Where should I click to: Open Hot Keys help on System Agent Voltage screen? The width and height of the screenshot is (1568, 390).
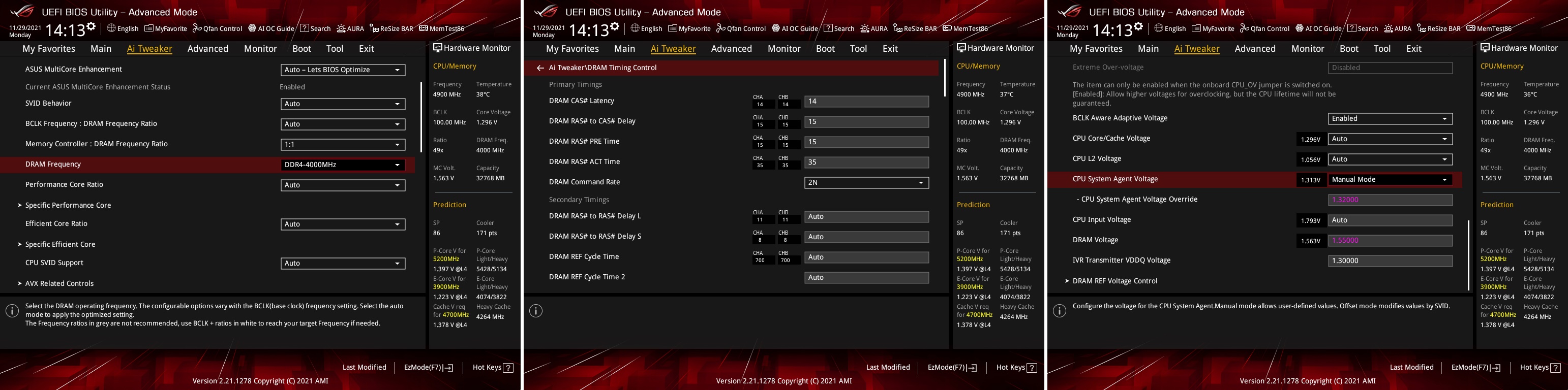(1540, 368)
